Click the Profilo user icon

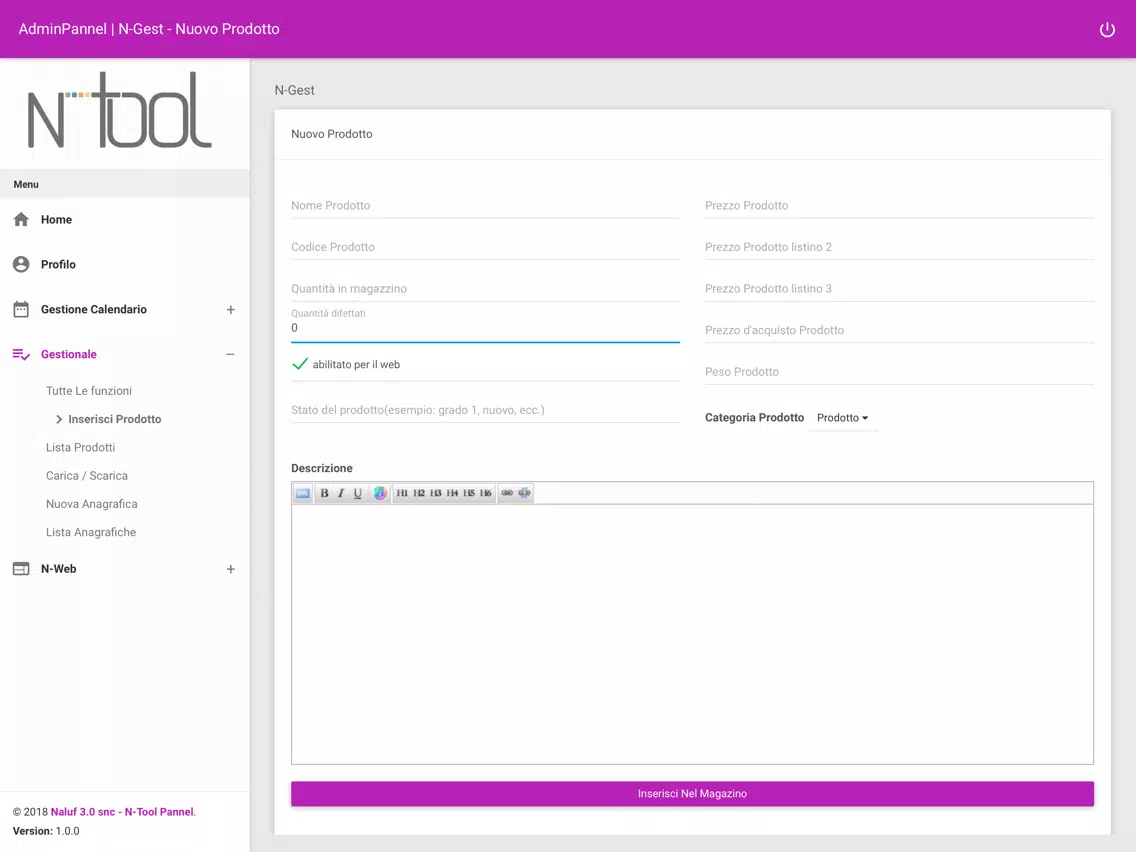point(21,264)
